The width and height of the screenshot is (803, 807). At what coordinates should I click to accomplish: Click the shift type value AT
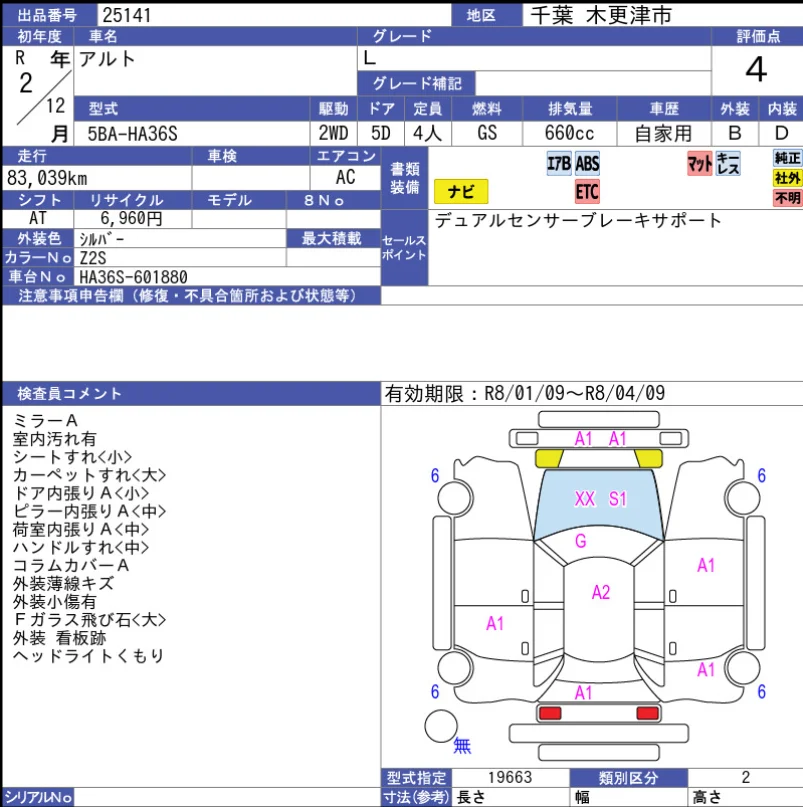[38, 218]
